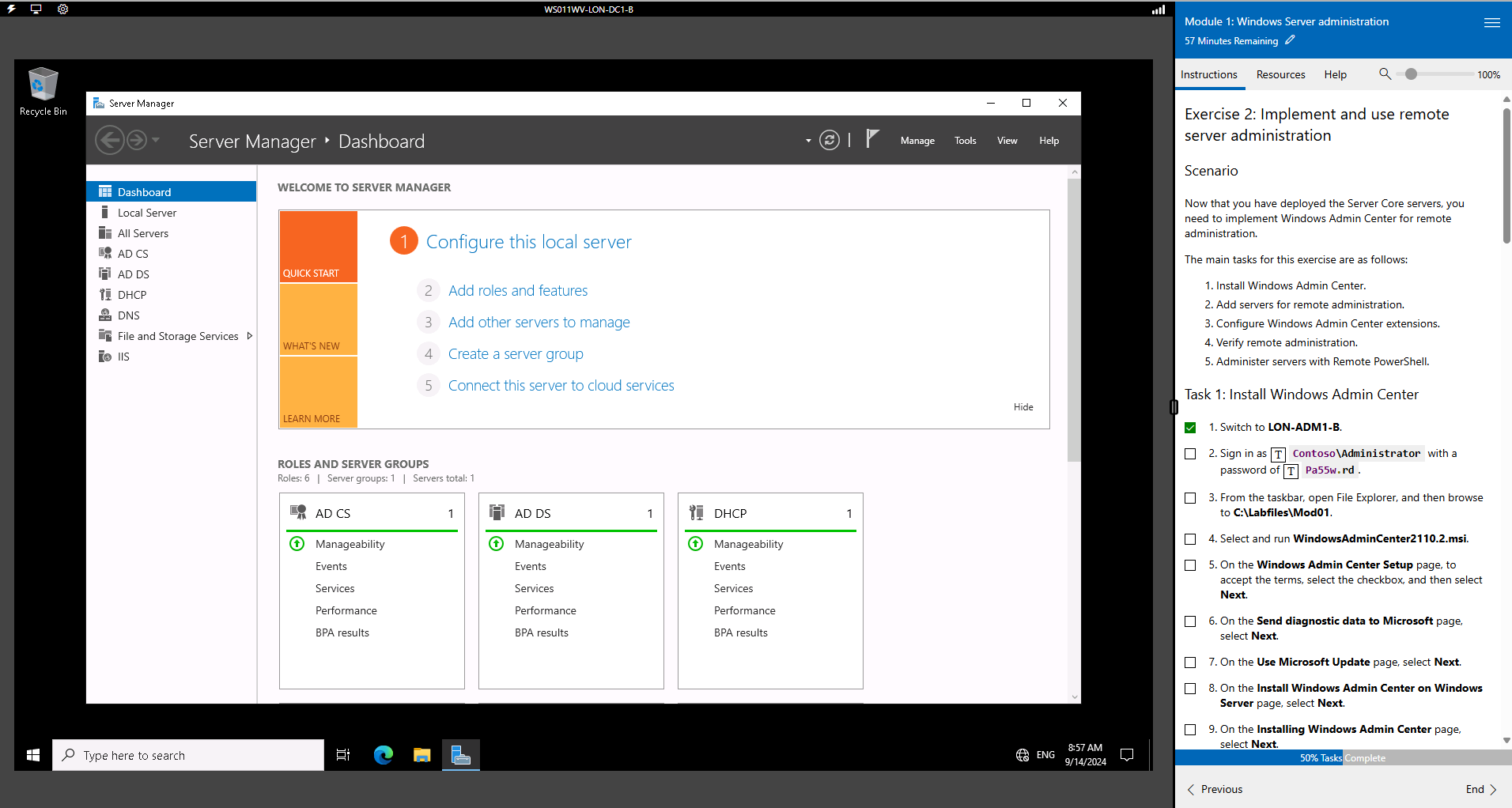The height and width of the screenshot is (808, 1512).
Task: Check step 3 open File Explorer
Action: coord(1190,498)
